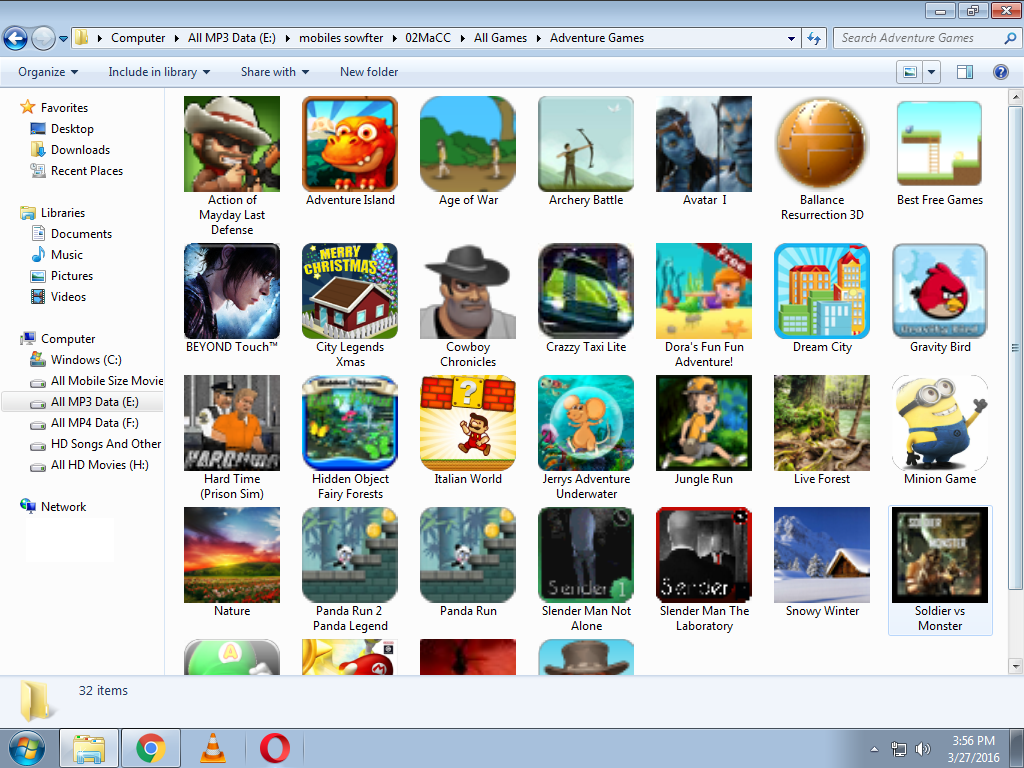Toggle the preview pane button
Viewport: 1024px width, 768px height.
tap(965, 72)
